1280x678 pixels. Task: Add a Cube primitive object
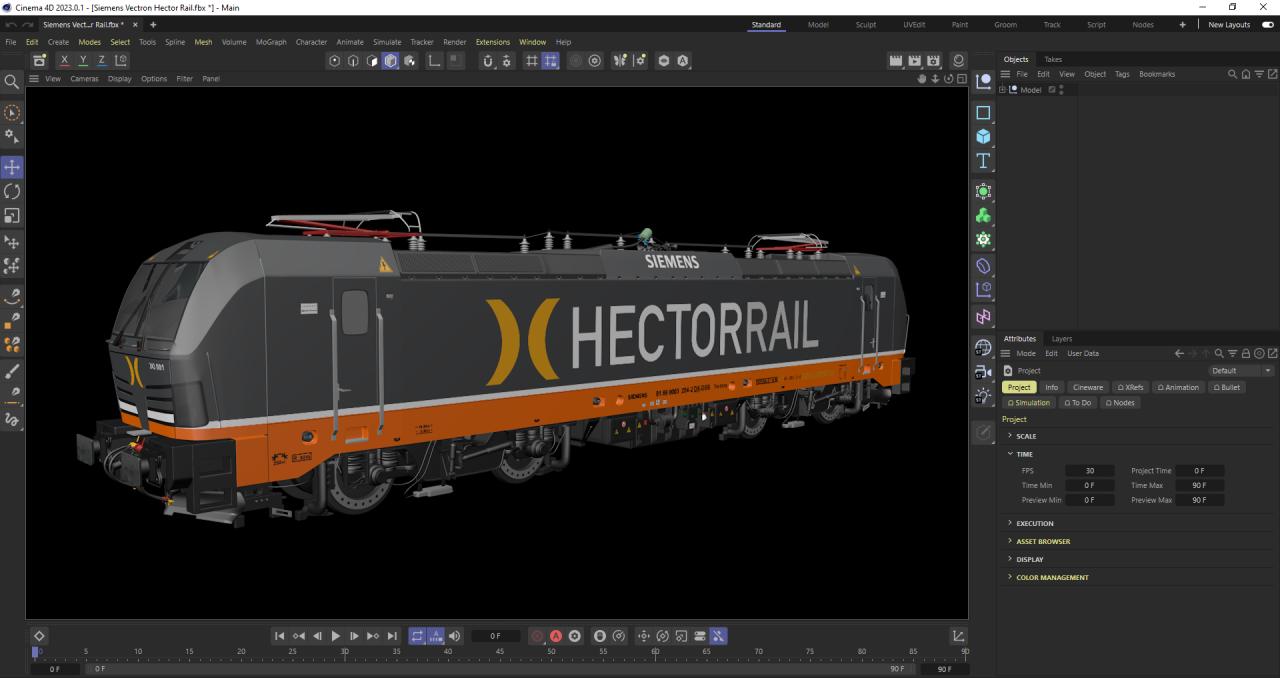983,137
